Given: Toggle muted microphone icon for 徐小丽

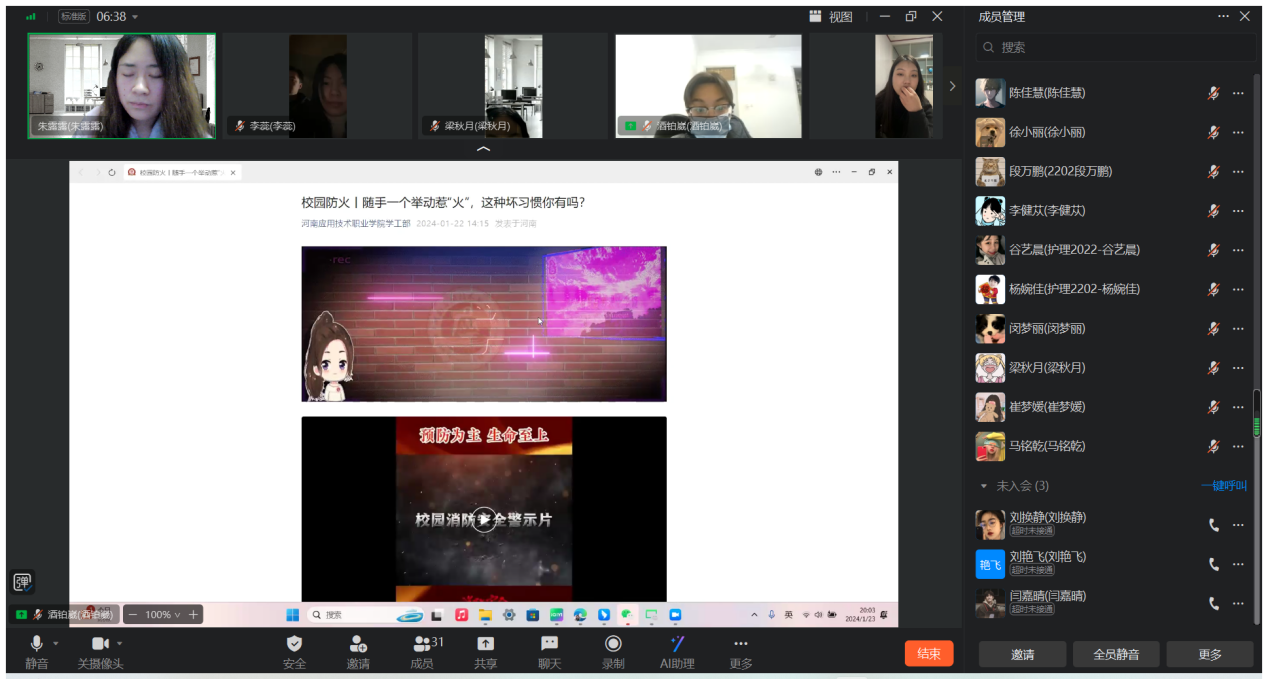Looking at the screenshot, I should coord(1213,132).
